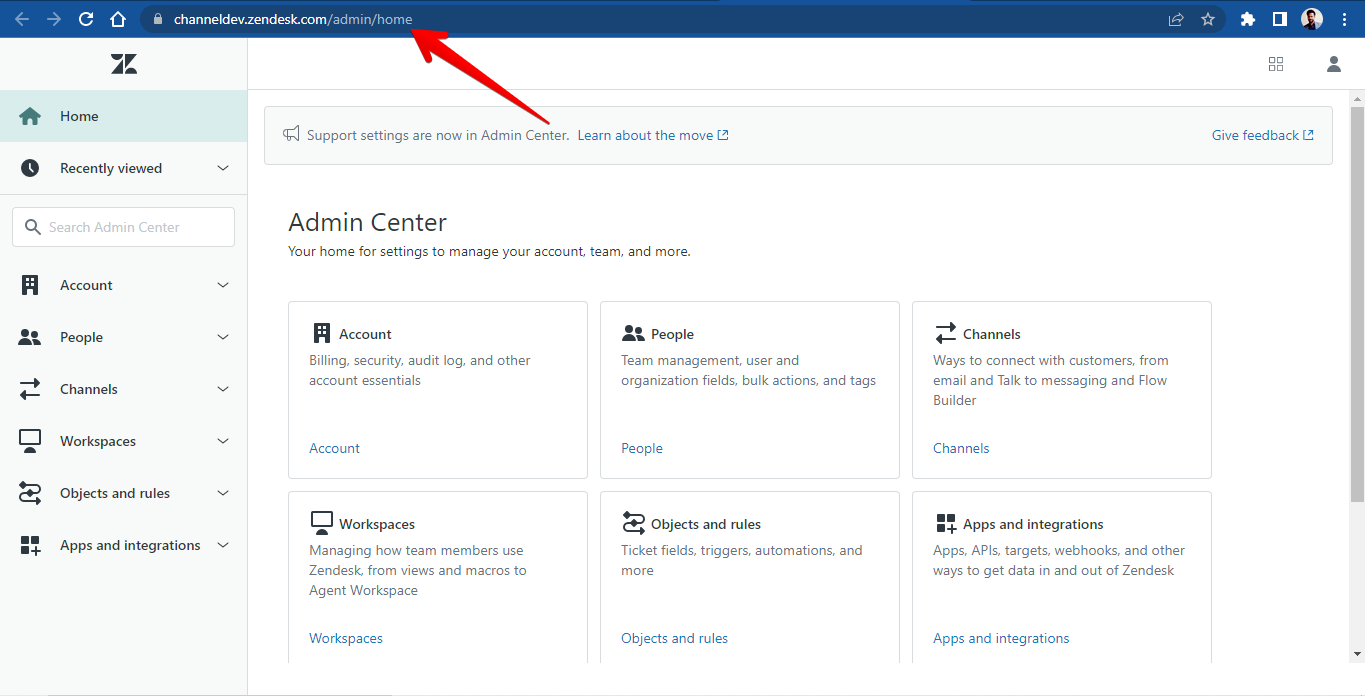Expand Channels section chevron
Screen dimensions: 1365x696
pyautogui.click(x=223, y=389)
